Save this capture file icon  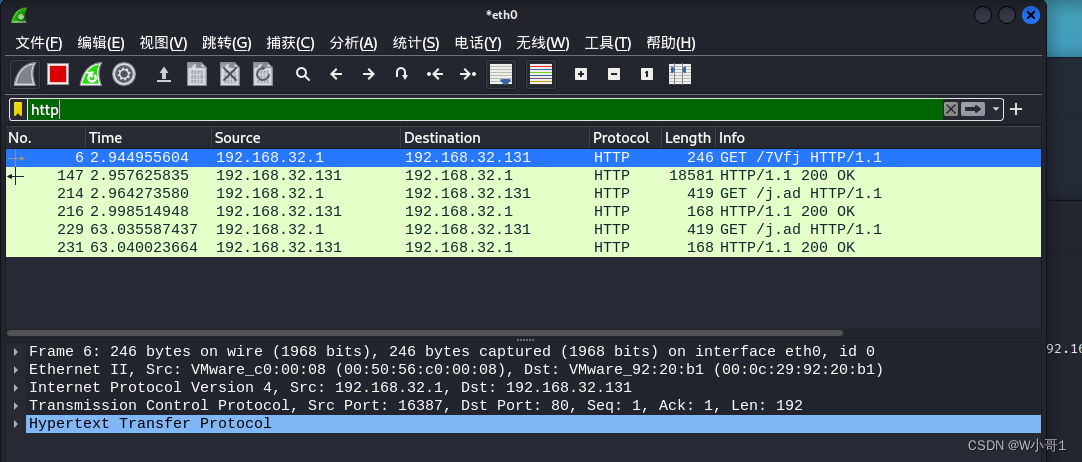pyautogui.click(x=197, y=74)
